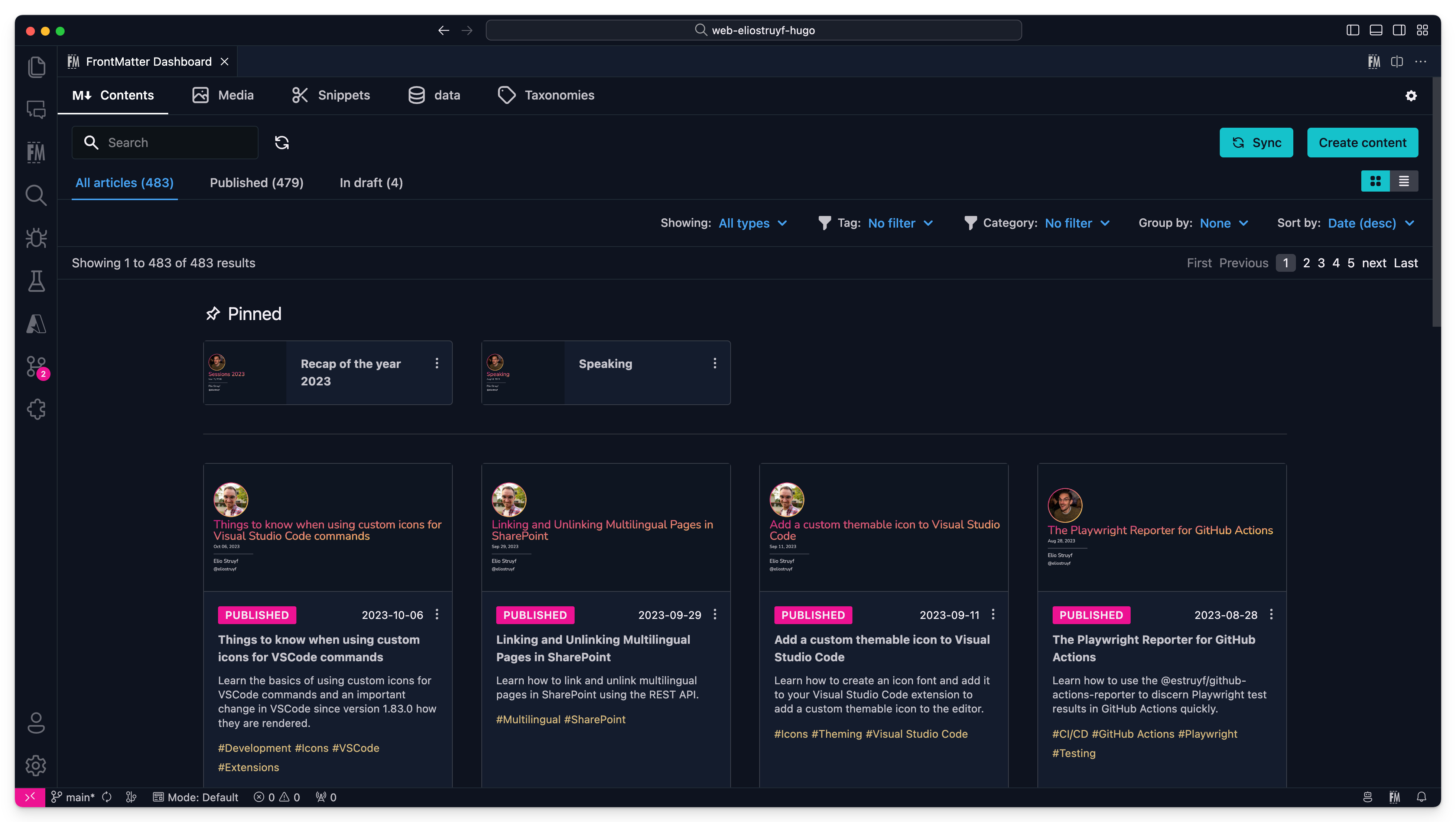Switch to the Media tab

[223, 95]
